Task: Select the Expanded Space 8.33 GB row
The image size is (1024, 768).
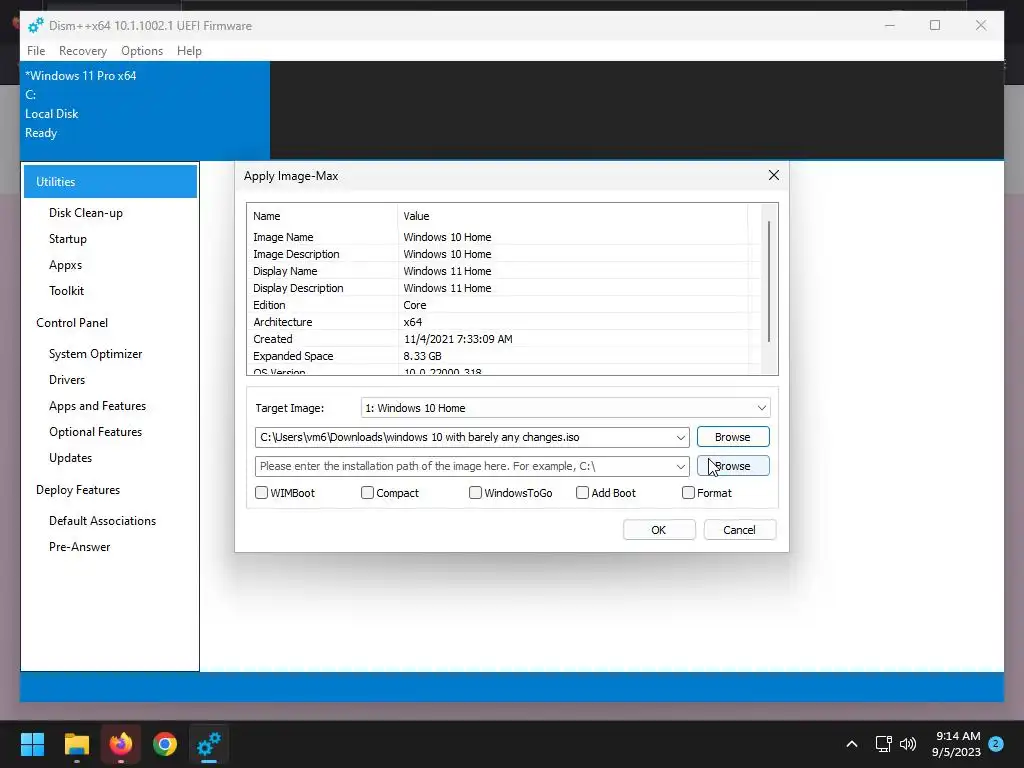Action: tap(504, 356)
